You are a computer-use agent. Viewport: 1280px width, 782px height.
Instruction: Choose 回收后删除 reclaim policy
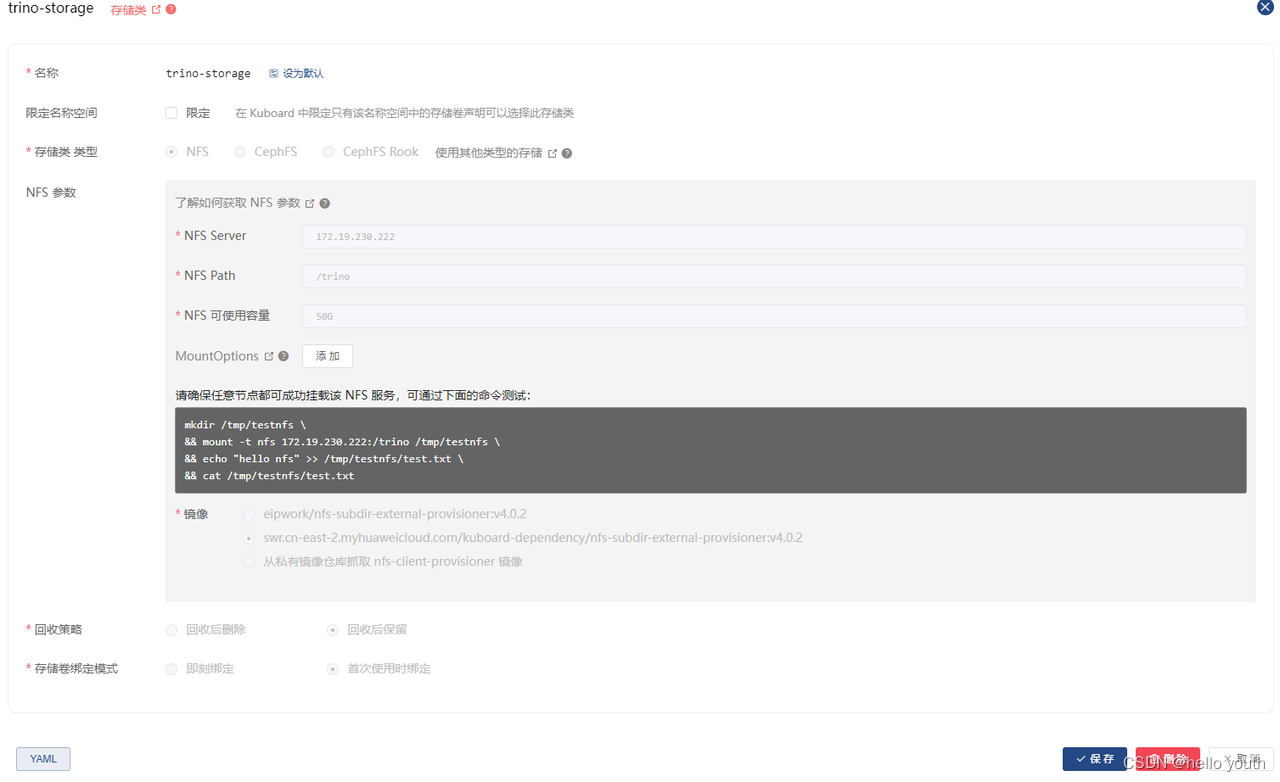[x=171, y=629]
